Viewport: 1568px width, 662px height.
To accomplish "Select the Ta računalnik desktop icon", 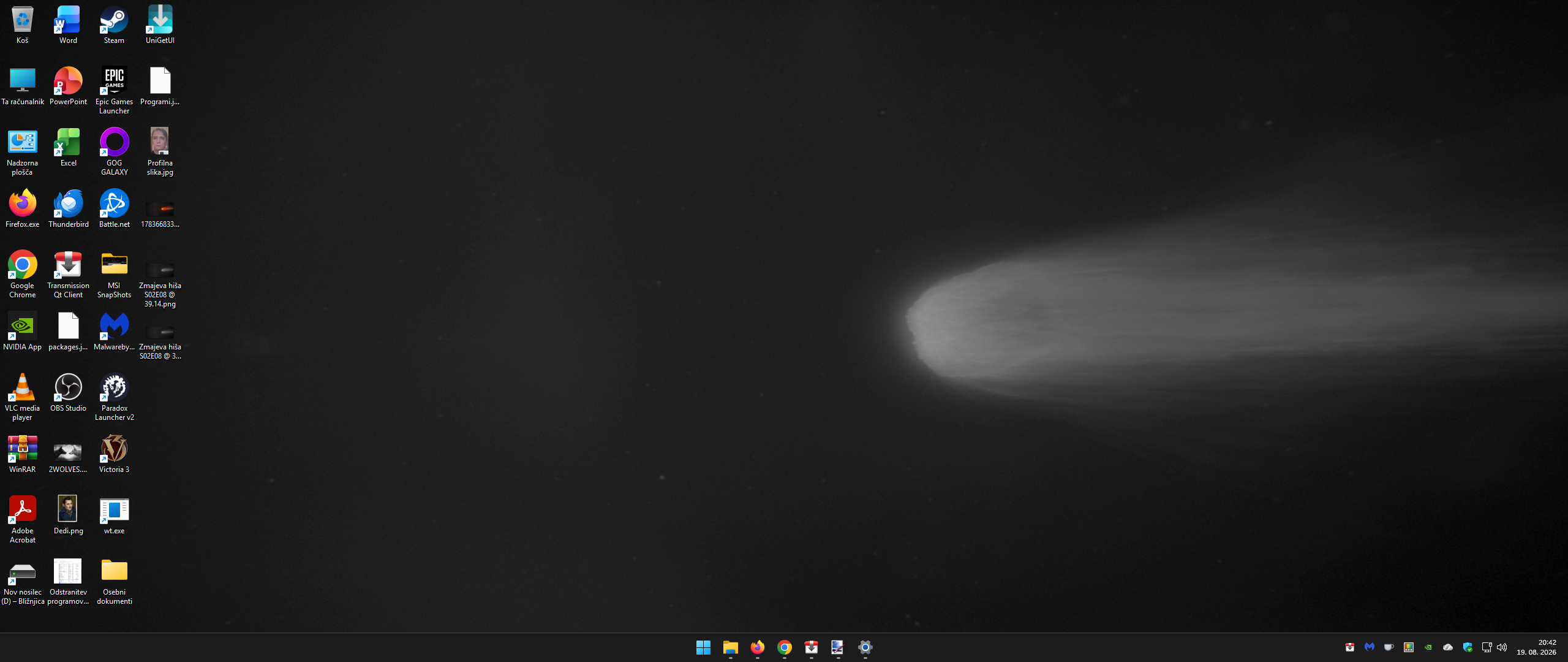I will [22, 86].
